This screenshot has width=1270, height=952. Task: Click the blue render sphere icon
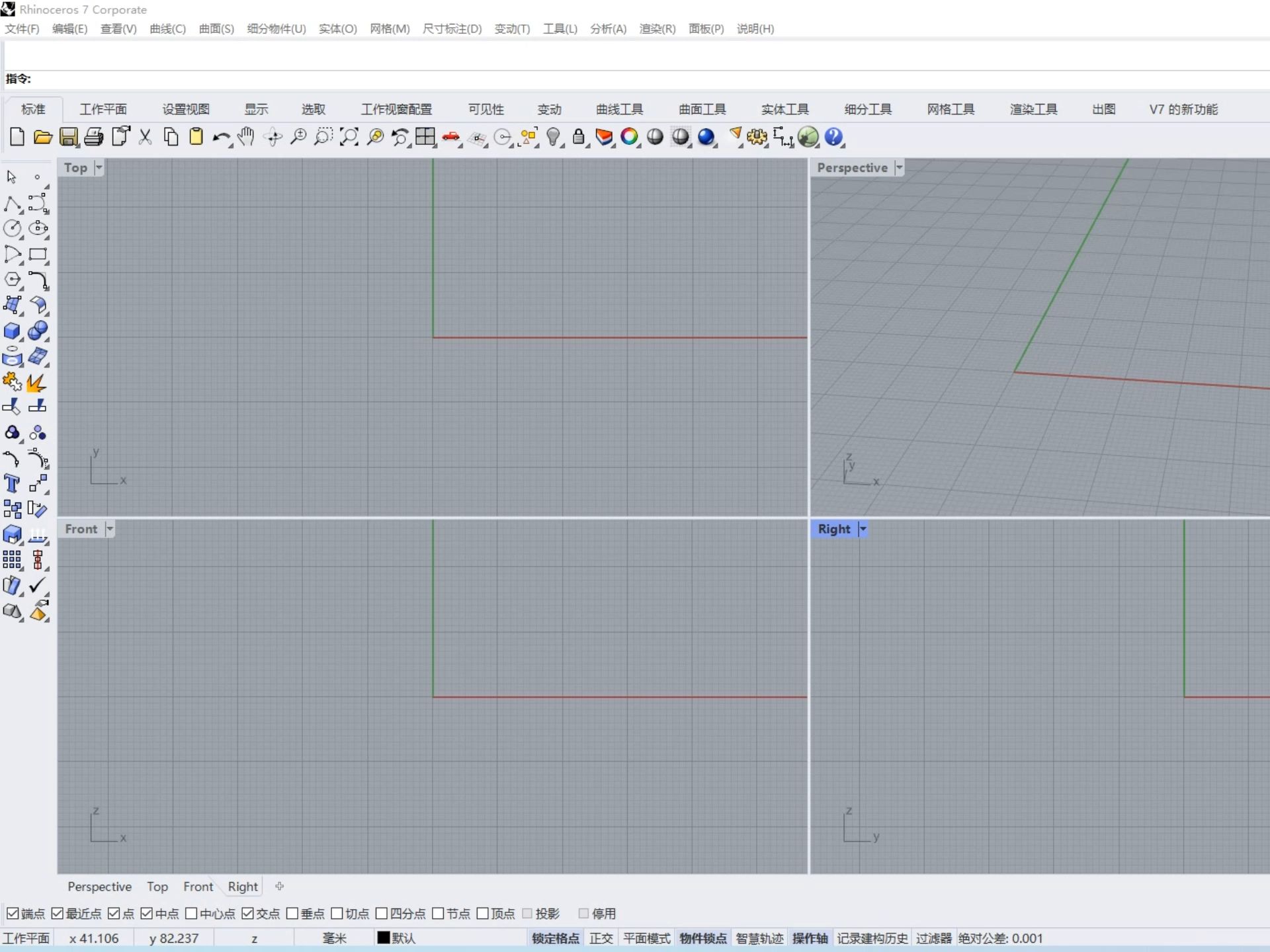coord(706,137)
